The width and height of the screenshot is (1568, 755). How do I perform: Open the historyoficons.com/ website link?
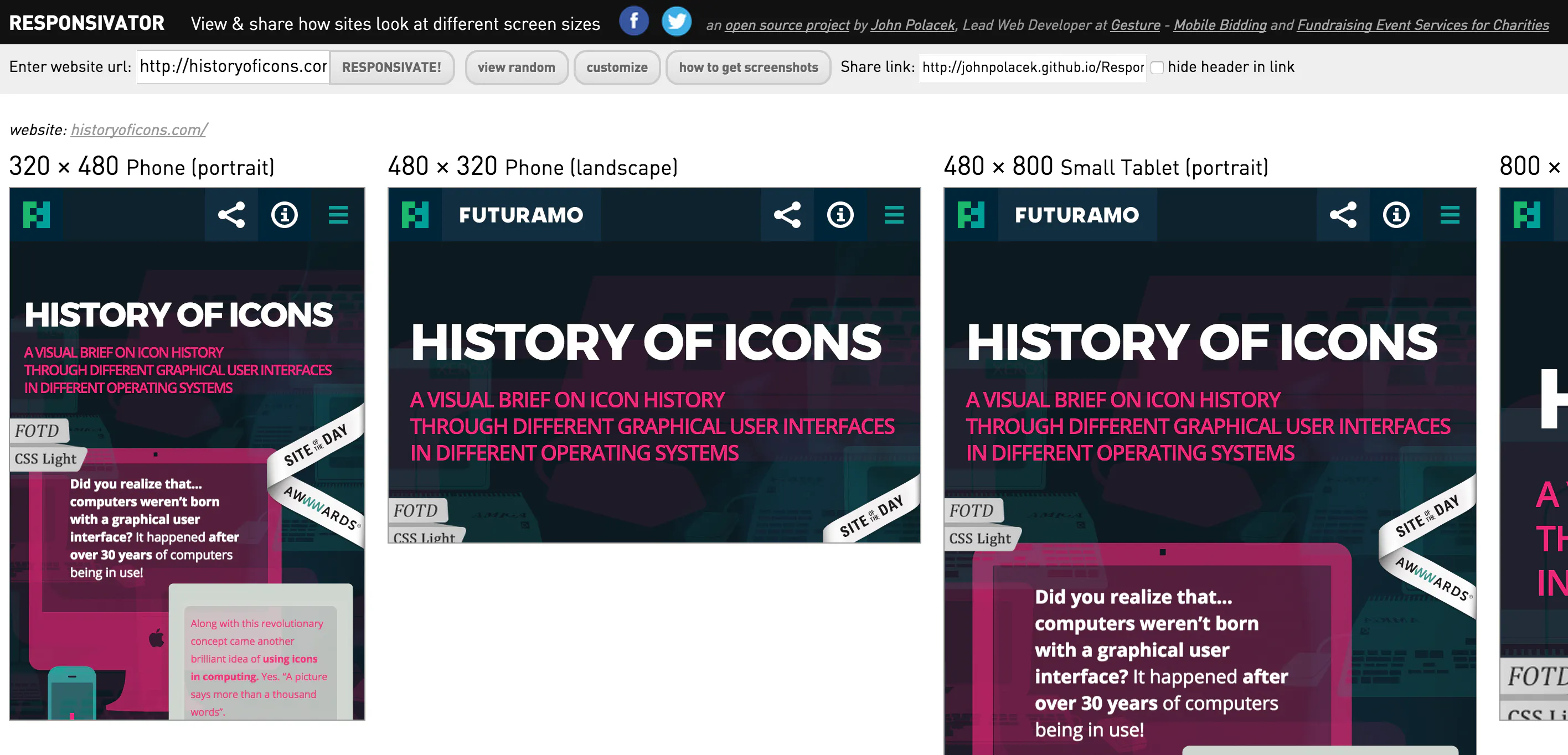[139, 130]
